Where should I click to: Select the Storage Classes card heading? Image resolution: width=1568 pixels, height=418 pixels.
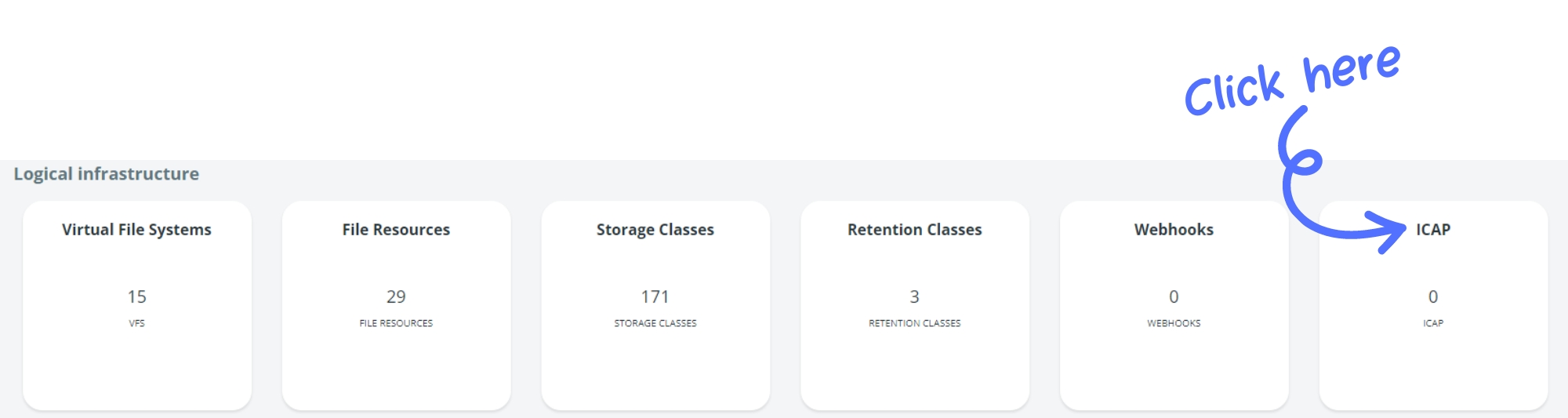tap(655, 230)
